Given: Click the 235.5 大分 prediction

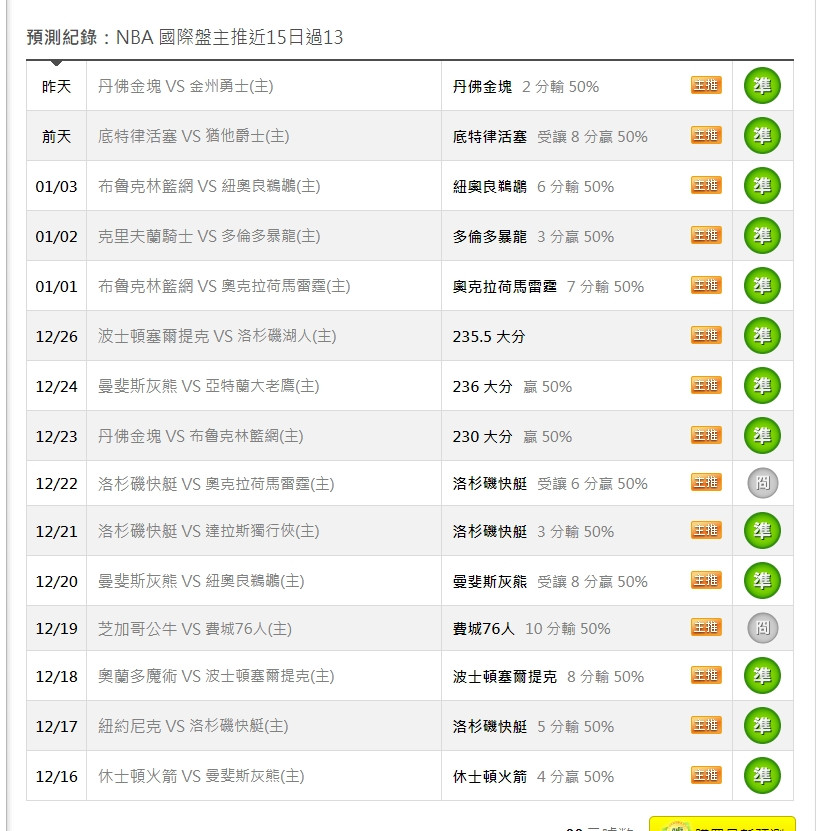Looking at the screenshot, I should (489, 337).
